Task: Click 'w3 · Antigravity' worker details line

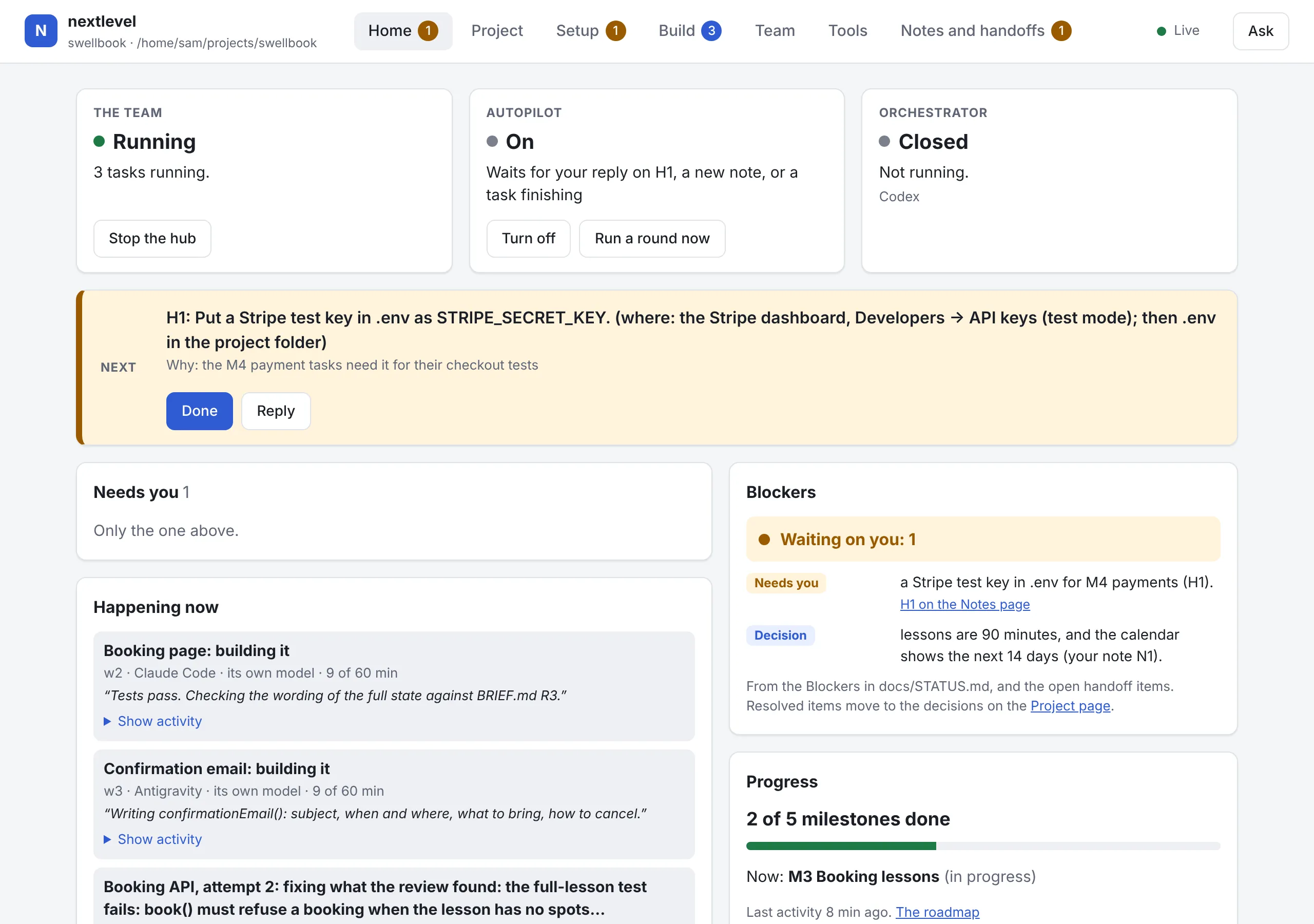Action: (244, 791)
